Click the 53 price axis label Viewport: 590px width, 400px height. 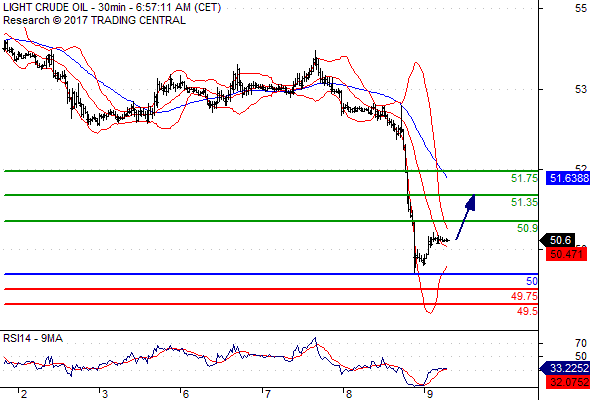pos(581,89)
